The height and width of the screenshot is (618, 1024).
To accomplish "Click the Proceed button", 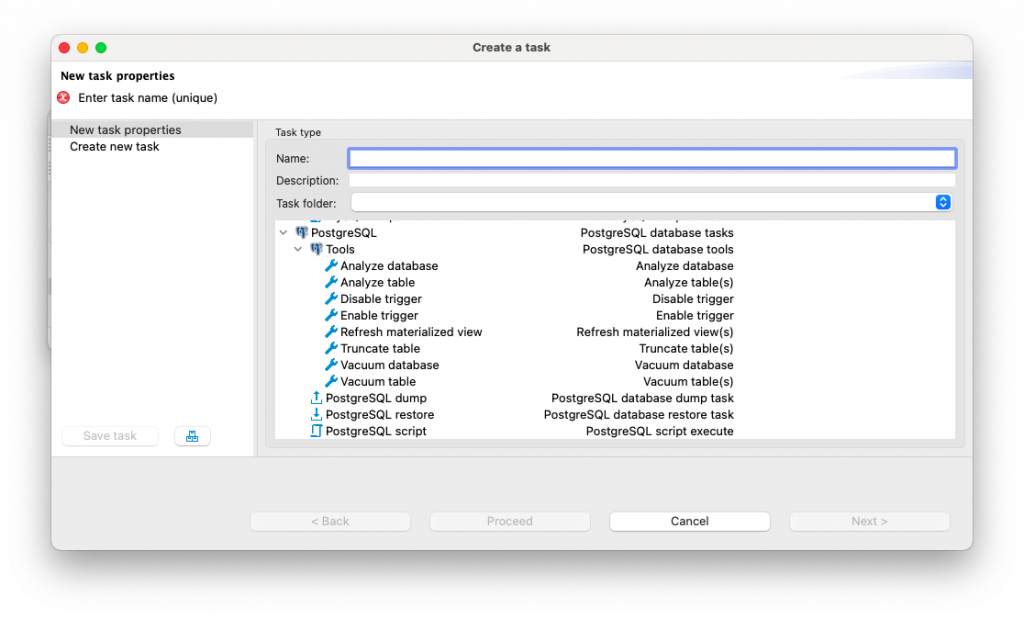I will pyautogui.click(x=509, y=521).
